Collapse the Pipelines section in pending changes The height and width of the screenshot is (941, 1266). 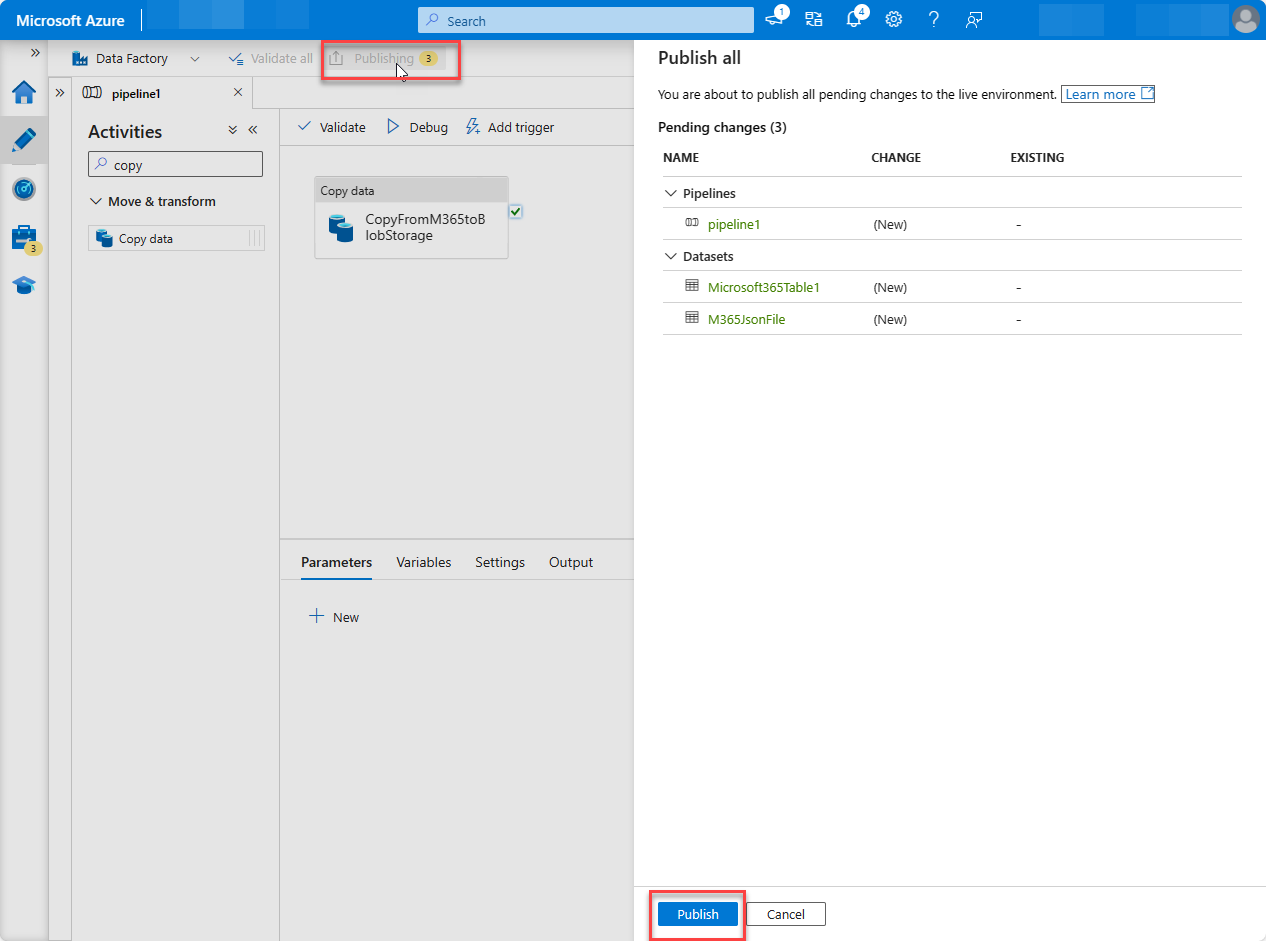coord(670,193)
